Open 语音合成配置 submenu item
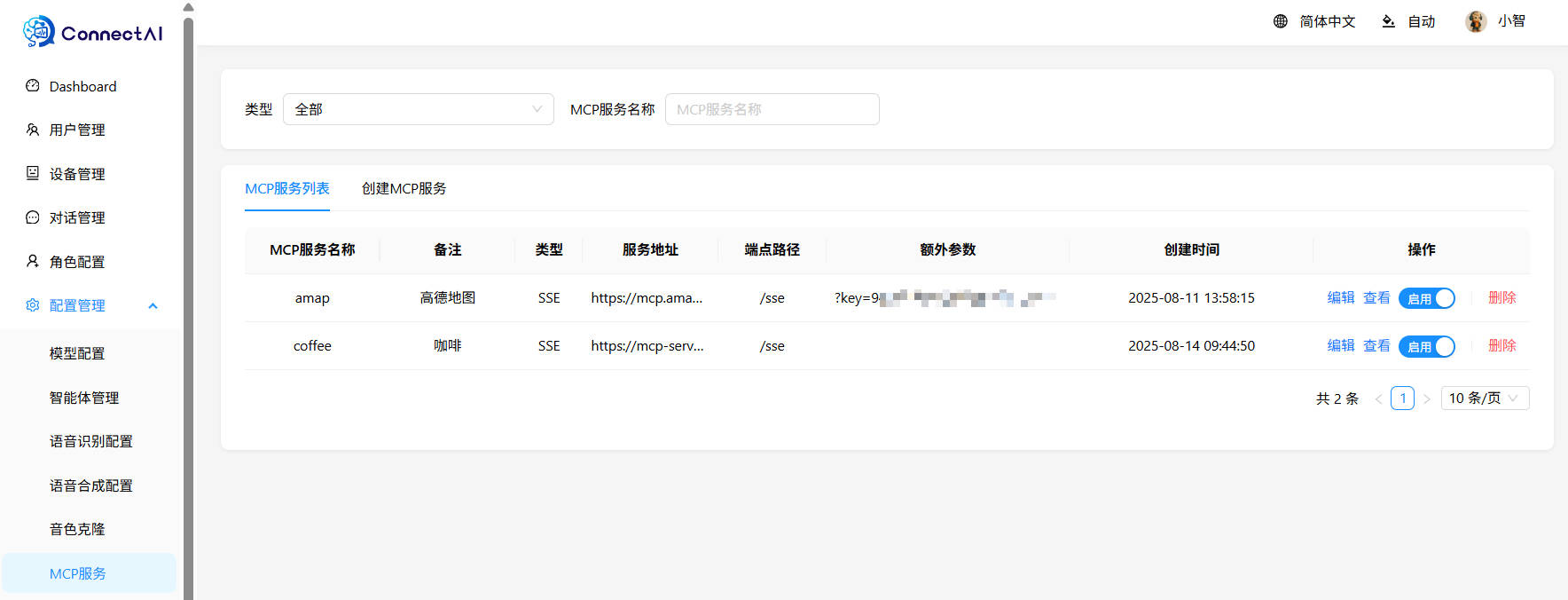The image size is (1568, 600). [x=90, y=486]
